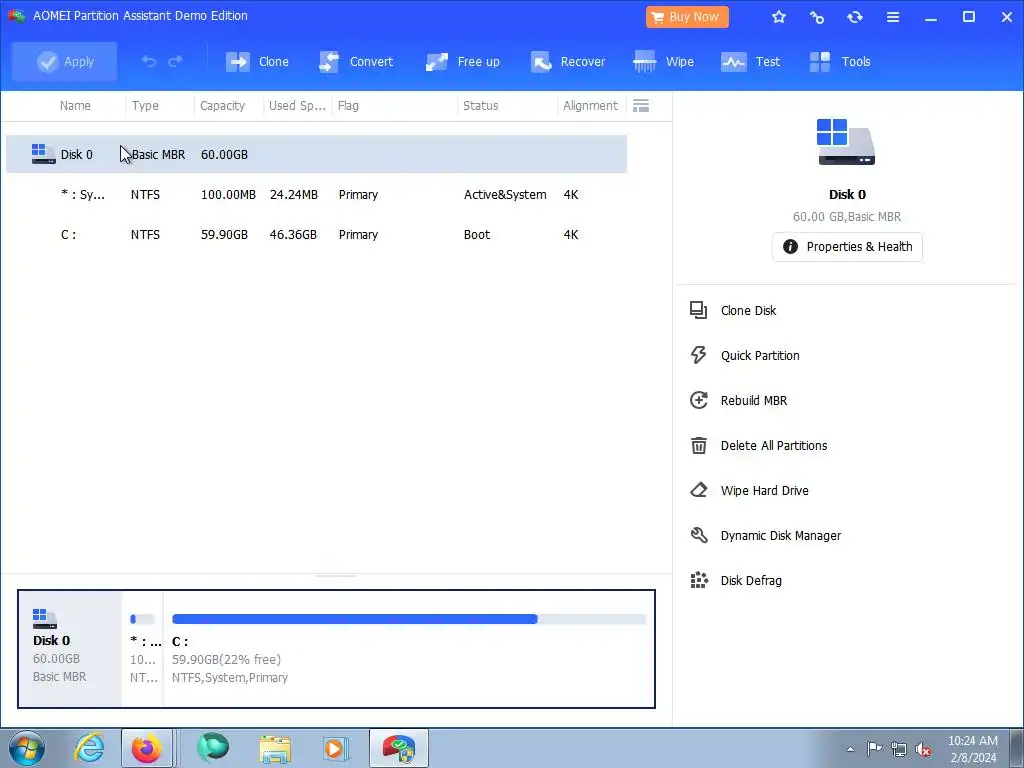Open the Tools menu
This screenshot has height=768, width=1024.
click(840, 61)
